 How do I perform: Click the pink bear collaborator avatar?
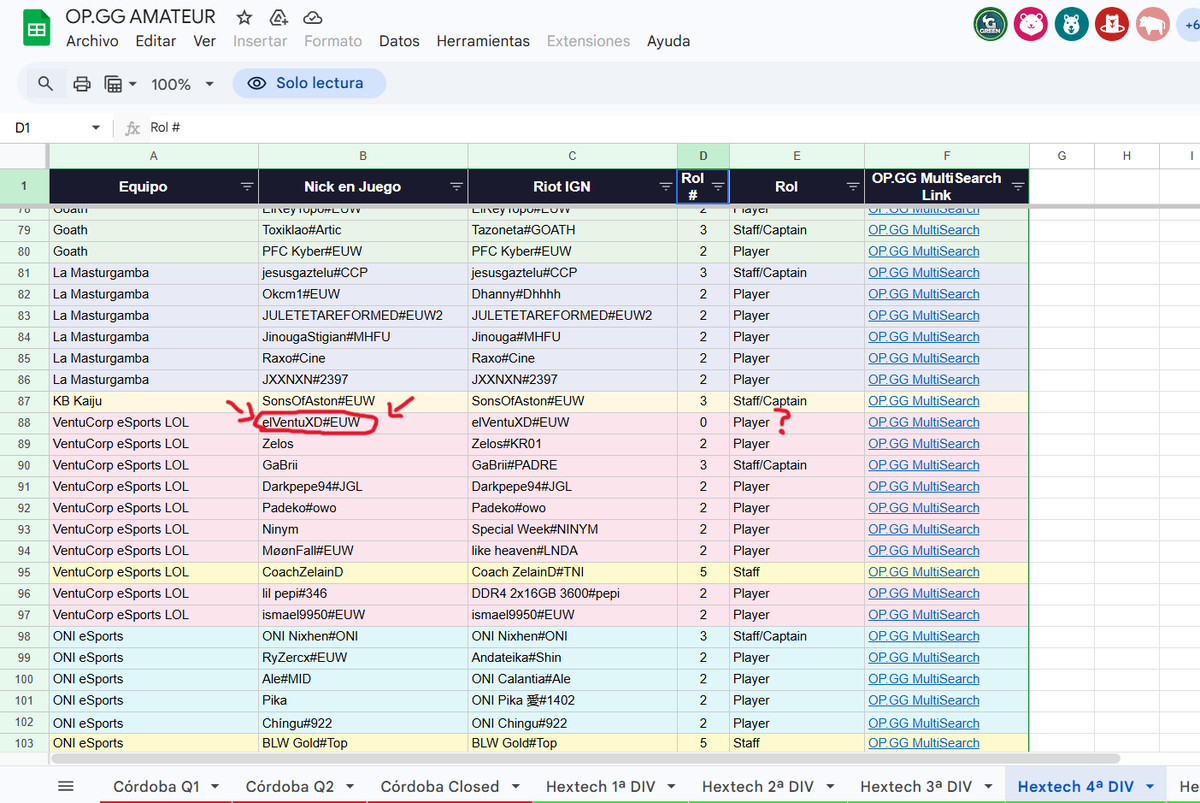pos(1030,24)
